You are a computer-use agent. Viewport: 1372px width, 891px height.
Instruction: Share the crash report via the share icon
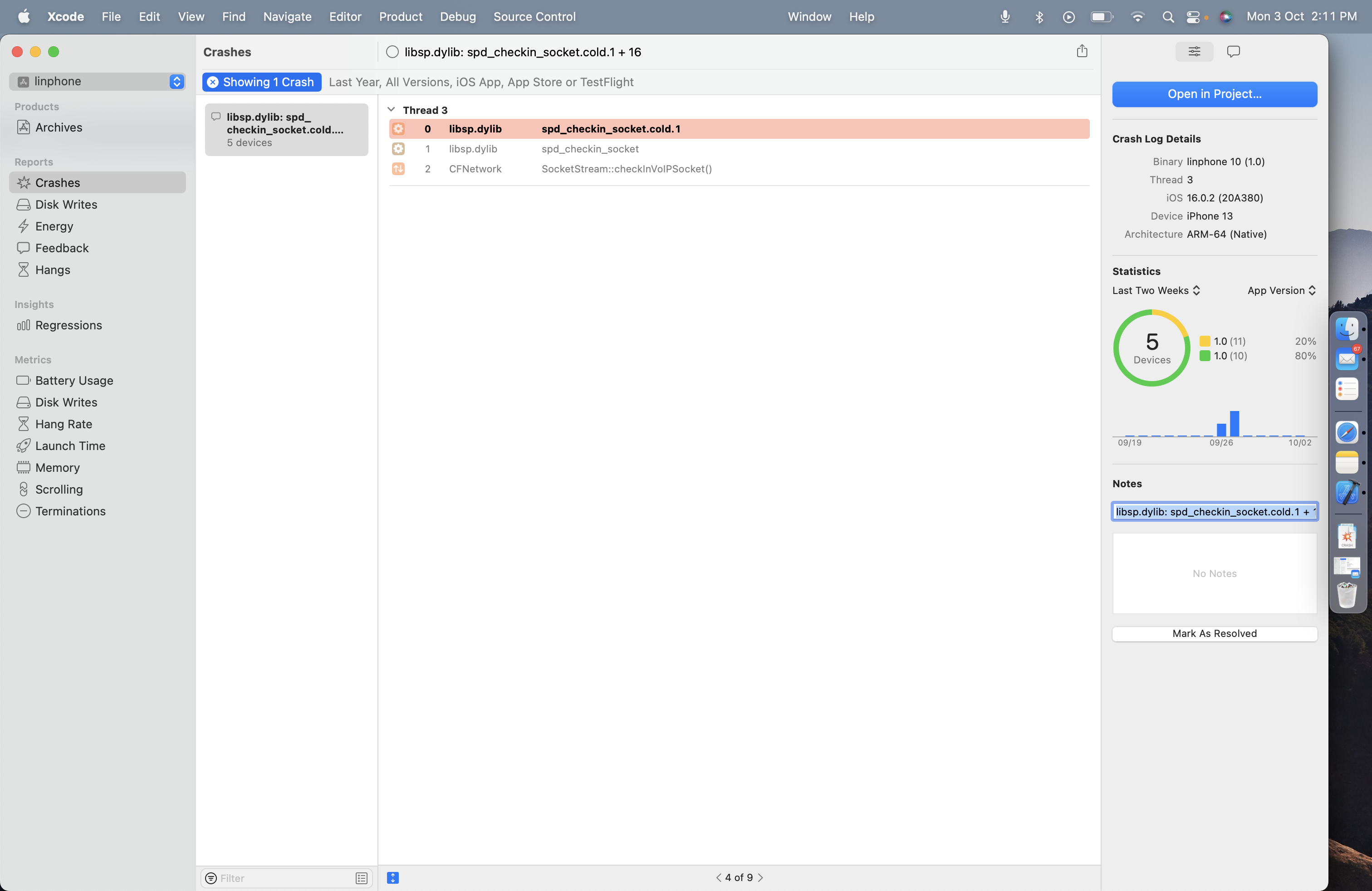[1082, 51]
